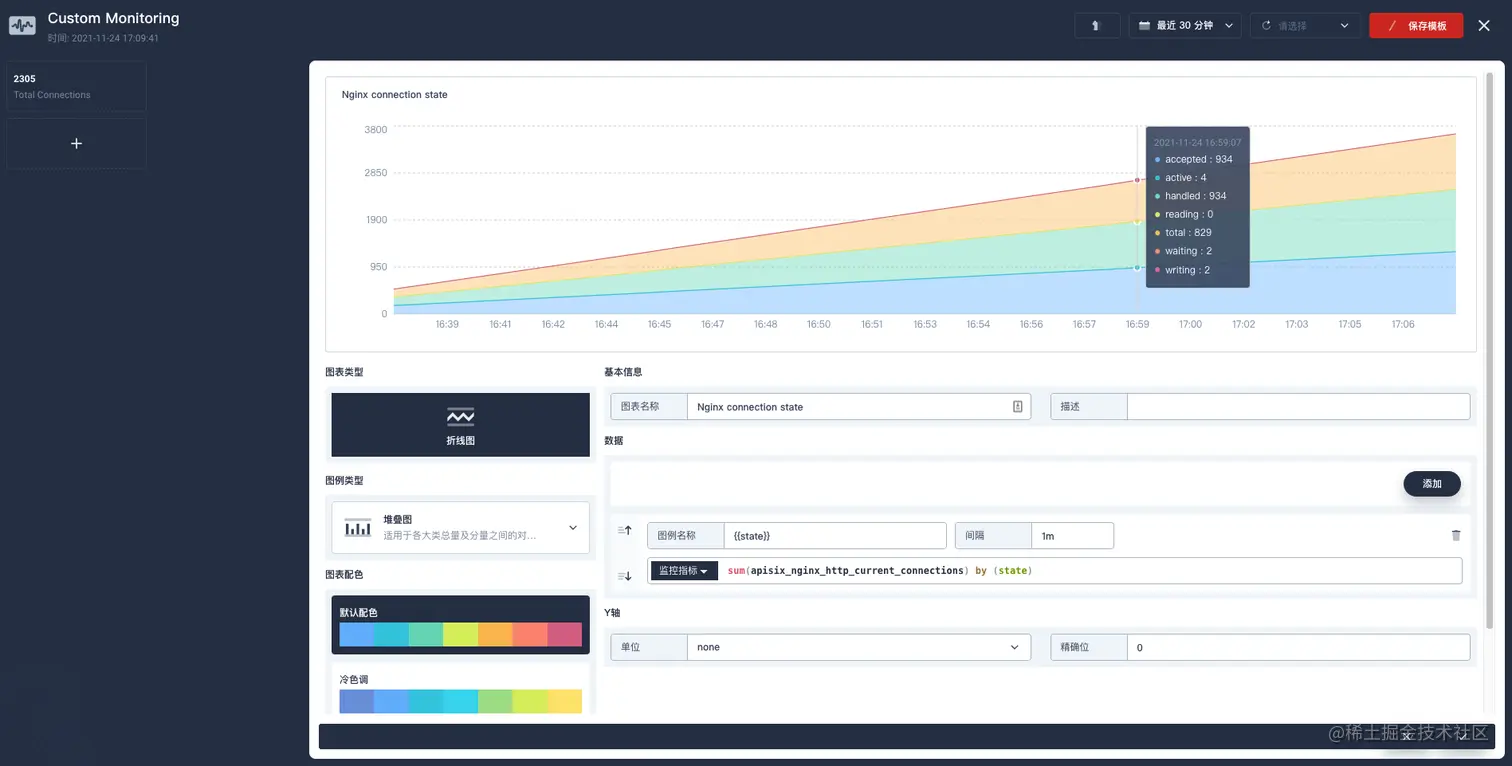Select the 2305 Total Connections panel card
The height and width of the screenshot is (766, 1512).
[x=76, y=86]
